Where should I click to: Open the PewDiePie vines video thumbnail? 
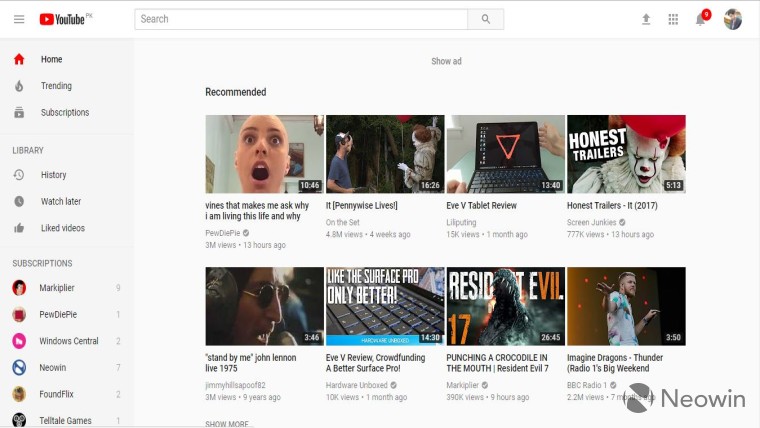pos(264,154)
